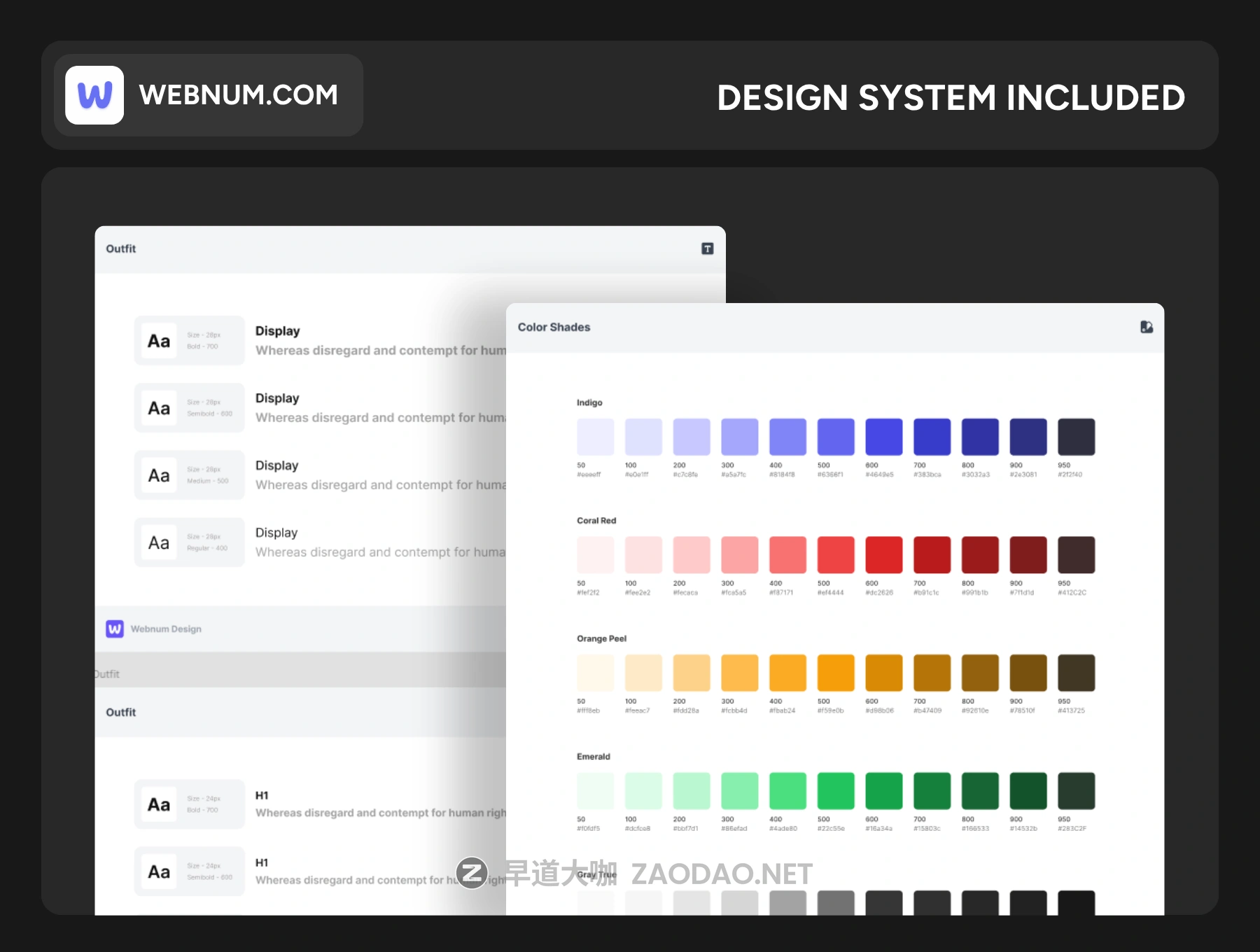The height and width of the screenshot is (952, 1260).
Task: Select the H1 Semibold 600 Aa preview
Action: tap(159, 871)
